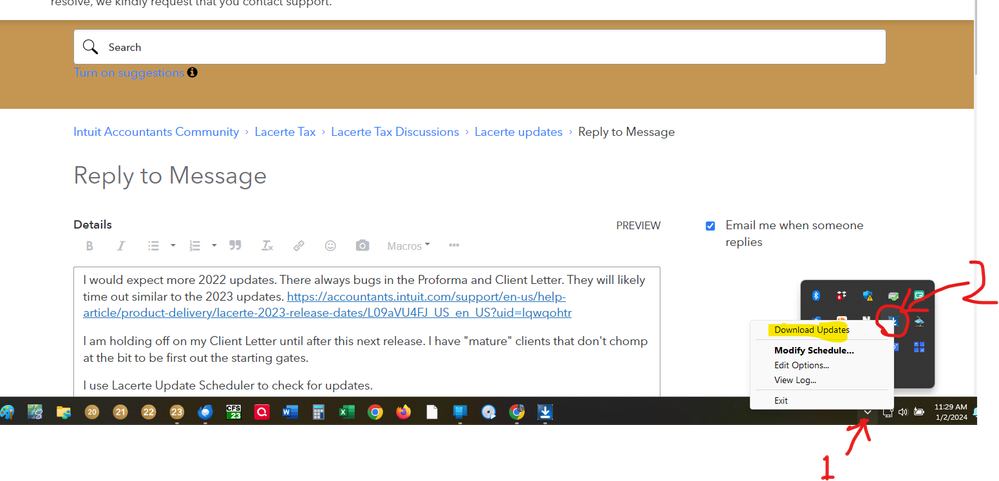This screenshot has width=999, height=481.
Task: Collapse the hidden tray icons chevron
Action: pyautogui.click(x=867, y=412)
